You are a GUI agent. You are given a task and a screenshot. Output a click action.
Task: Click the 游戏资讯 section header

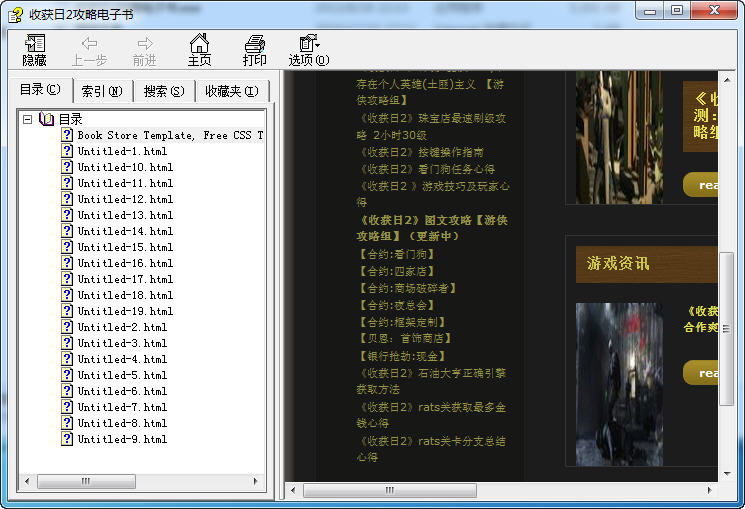click(x=647, y=264)
